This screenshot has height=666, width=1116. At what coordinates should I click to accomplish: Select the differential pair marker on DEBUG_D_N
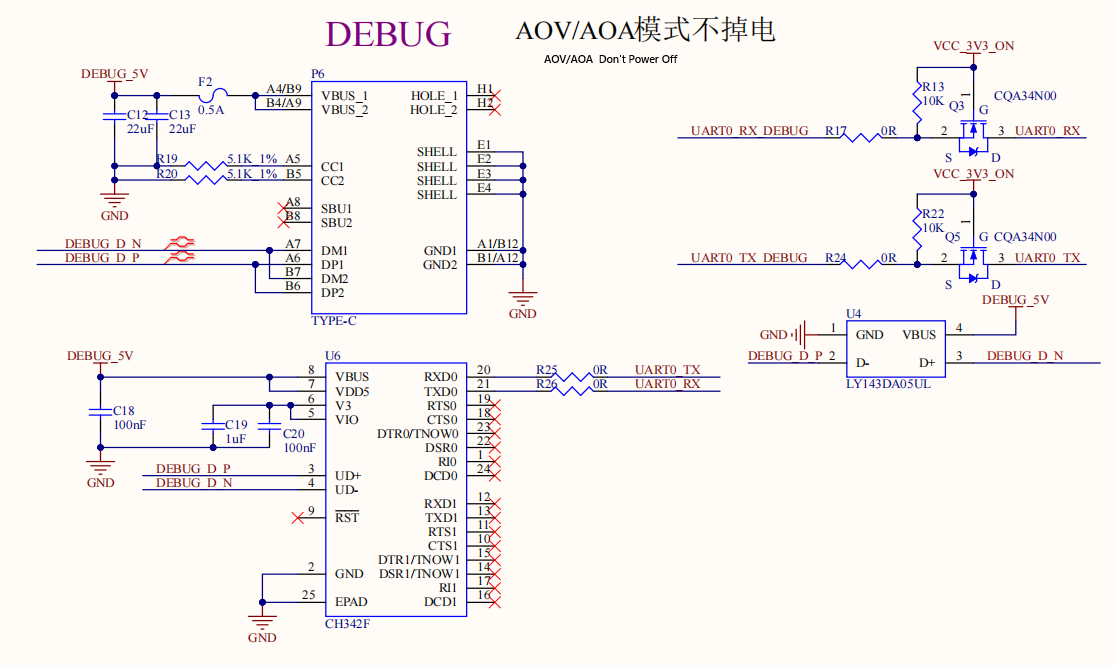pyautogui.click(x=179, y=243)
